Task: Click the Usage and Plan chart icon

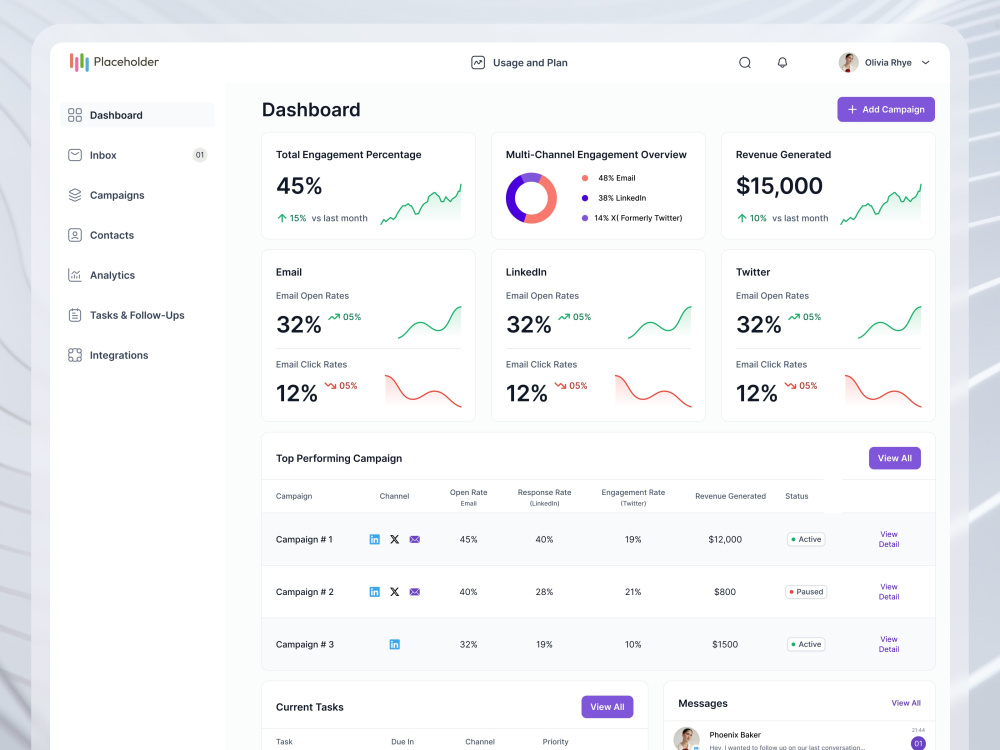Action: tap(478, 62)
